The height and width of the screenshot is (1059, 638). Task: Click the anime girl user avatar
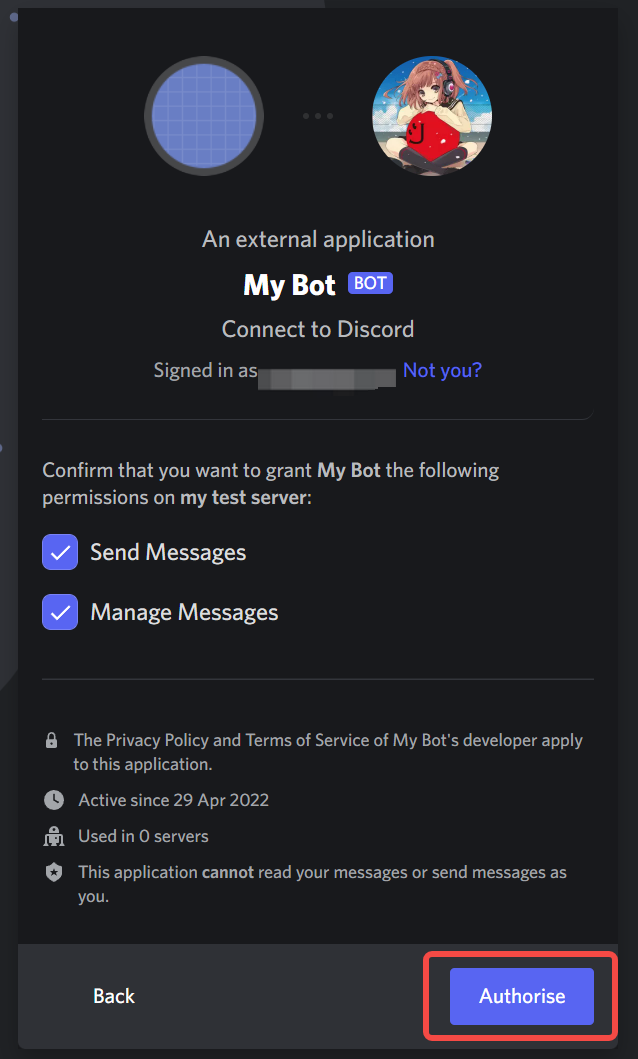432,116
